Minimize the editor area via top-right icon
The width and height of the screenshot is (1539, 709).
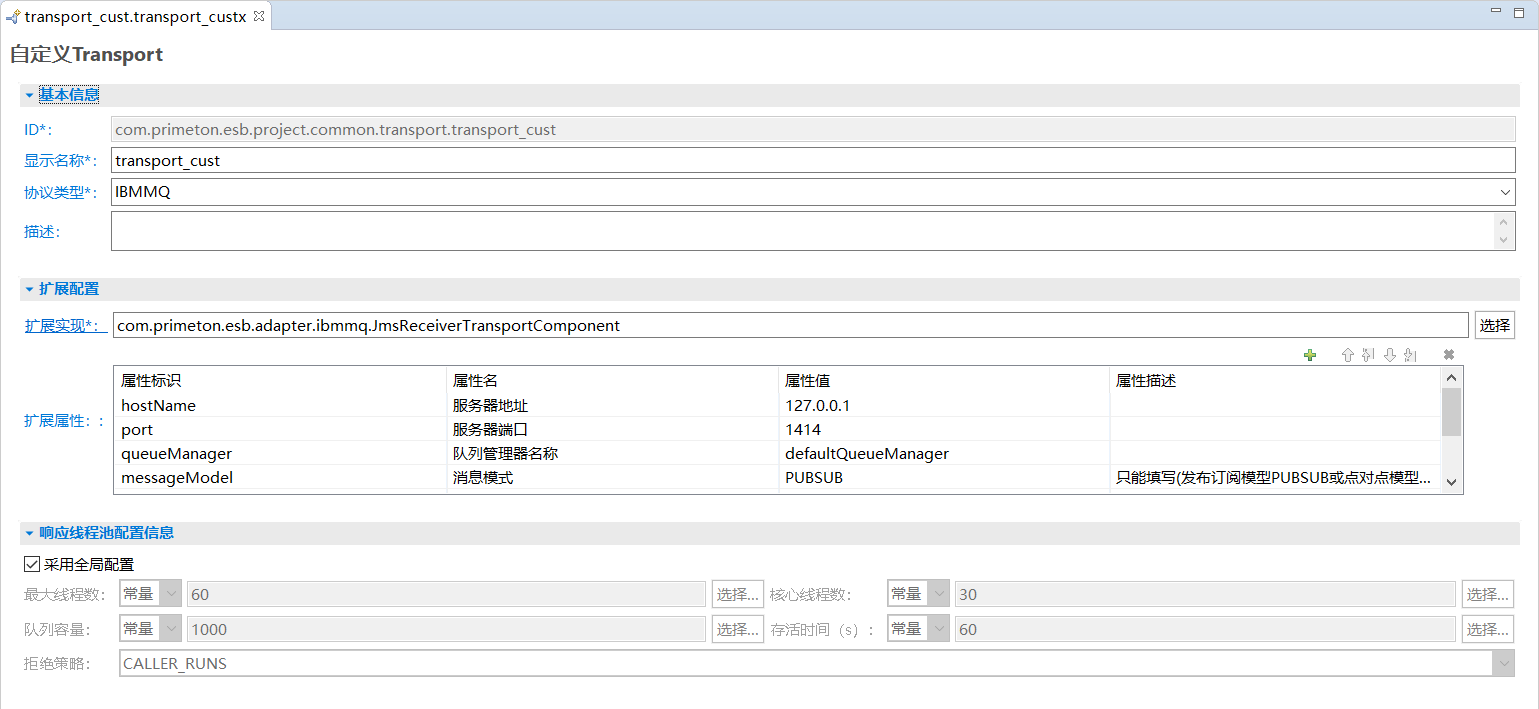[x=1496, y=11]
